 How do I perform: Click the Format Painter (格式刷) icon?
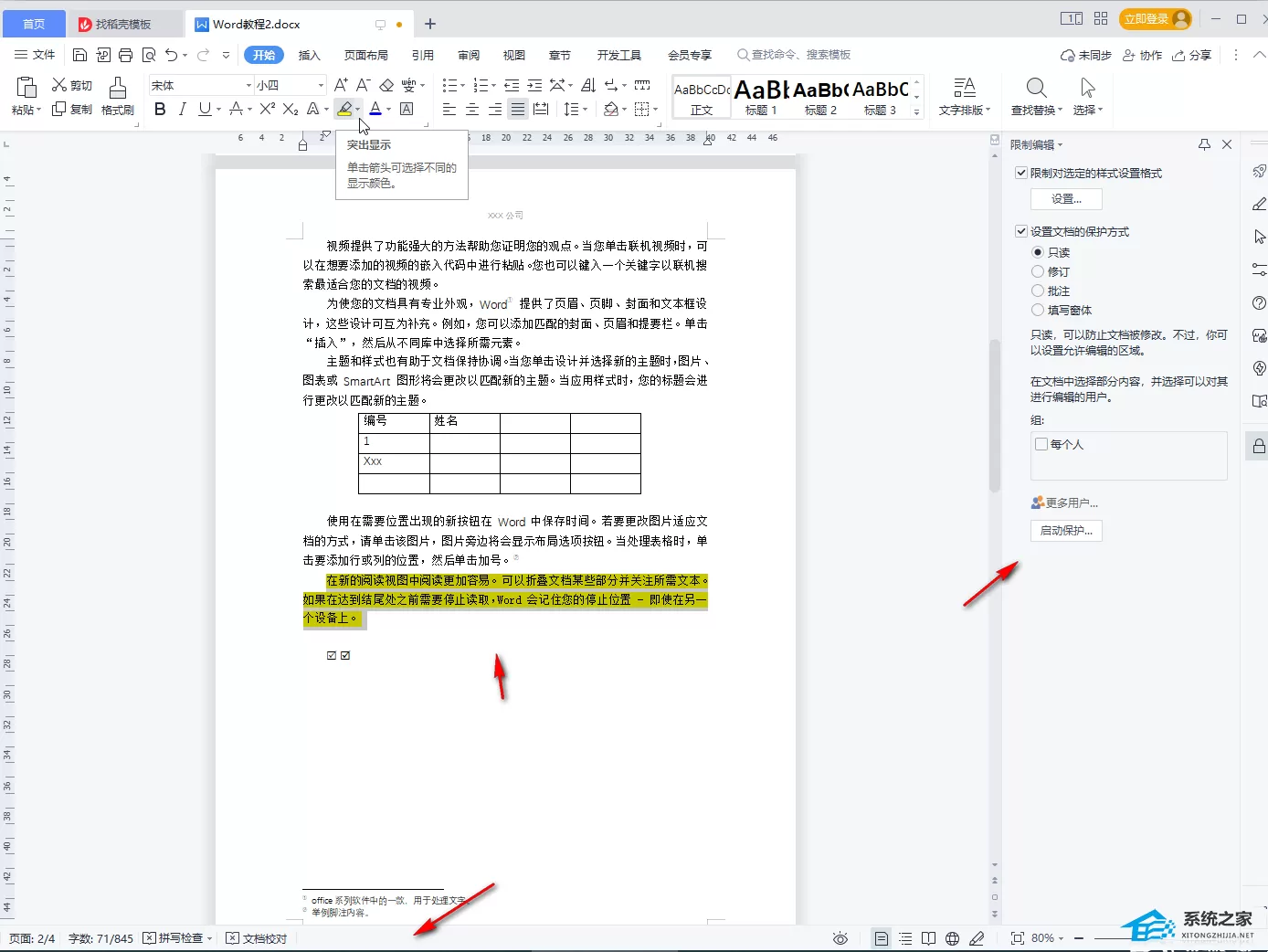coord(118,88)
